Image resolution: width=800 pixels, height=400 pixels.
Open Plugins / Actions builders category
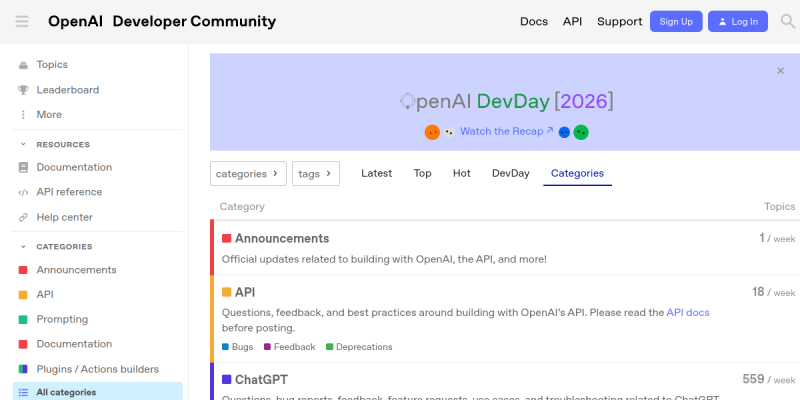[x=97, y=369]
